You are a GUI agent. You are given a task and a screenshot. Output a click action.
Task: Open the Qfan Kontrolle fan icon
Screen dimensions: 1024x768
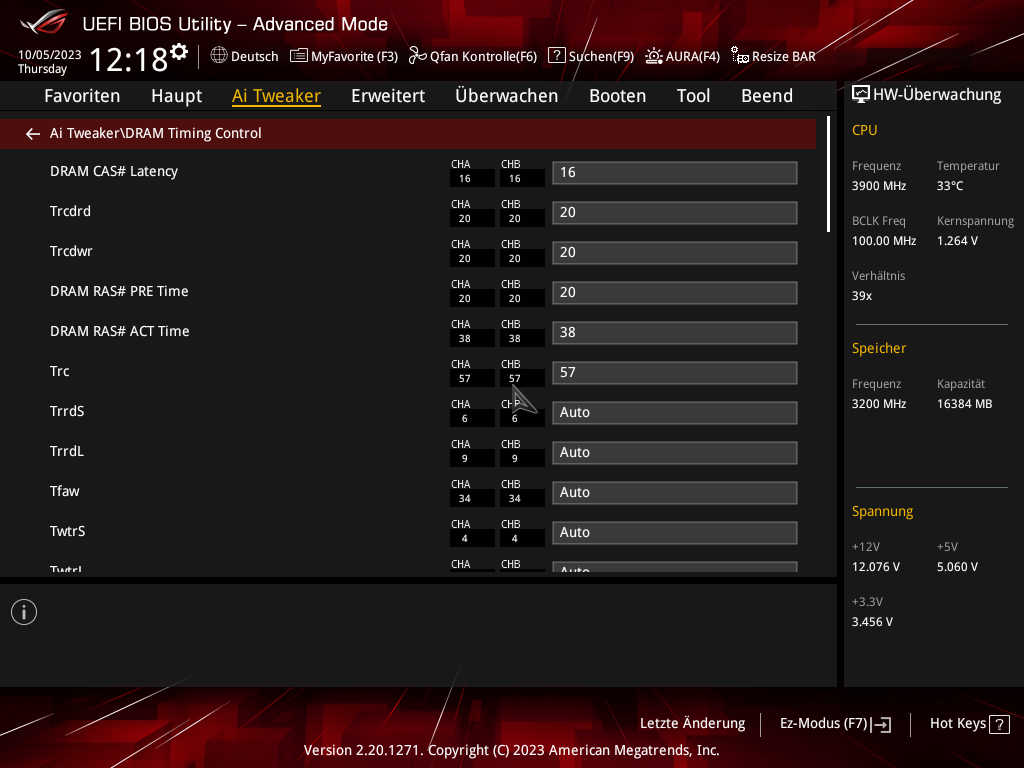point(417,56)
